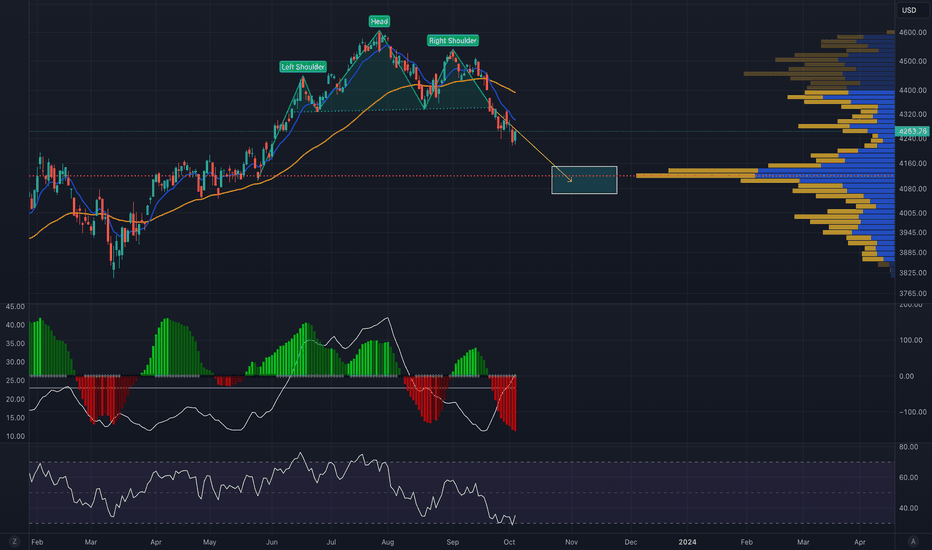Click the 4320.00 price axis label
The height and width of the screenshot is (550, 932).
912,114
